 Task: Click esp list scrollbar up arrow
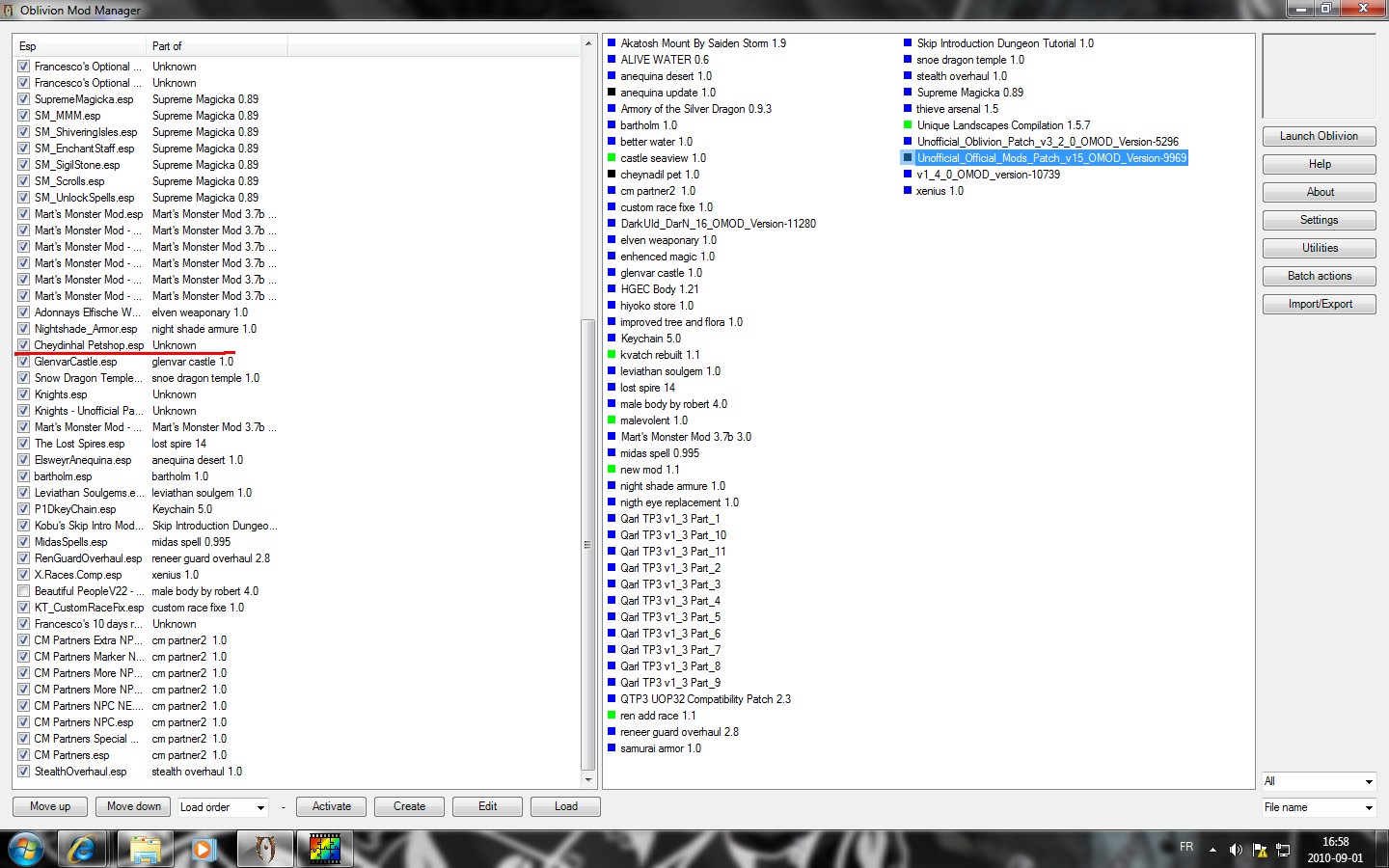click(587, 43)
